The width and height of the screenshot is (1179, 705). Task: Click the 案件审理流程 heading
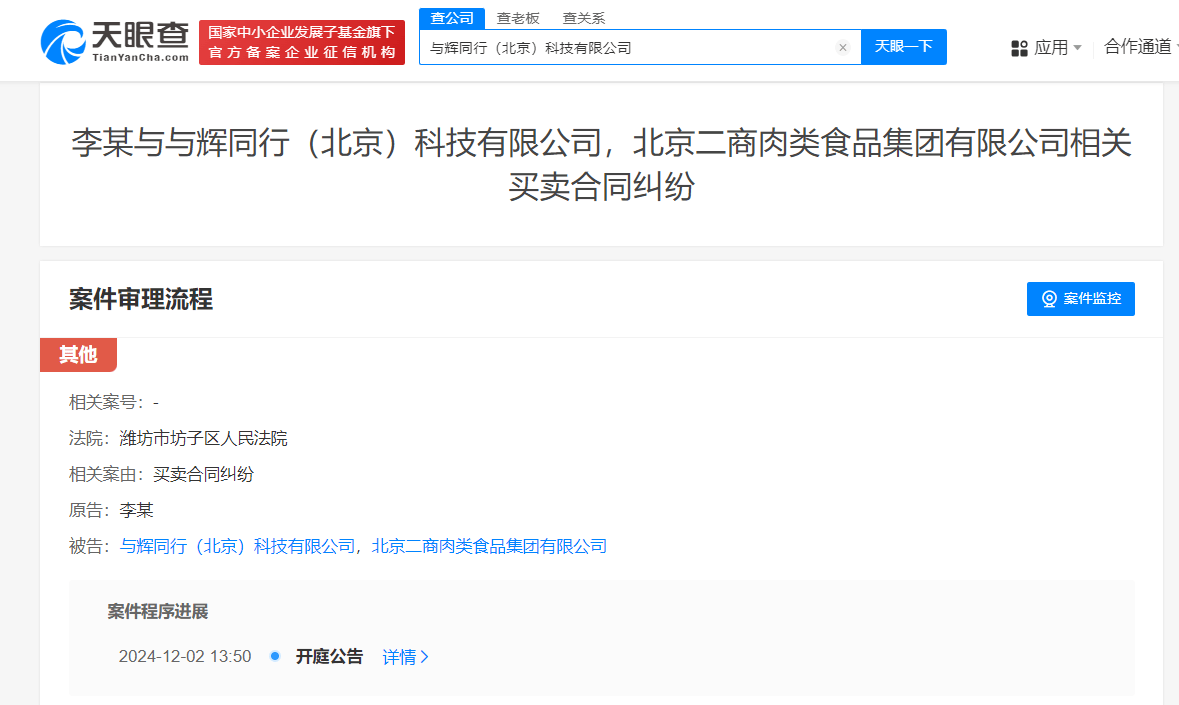pyautogui.click(x=141, y=299)
